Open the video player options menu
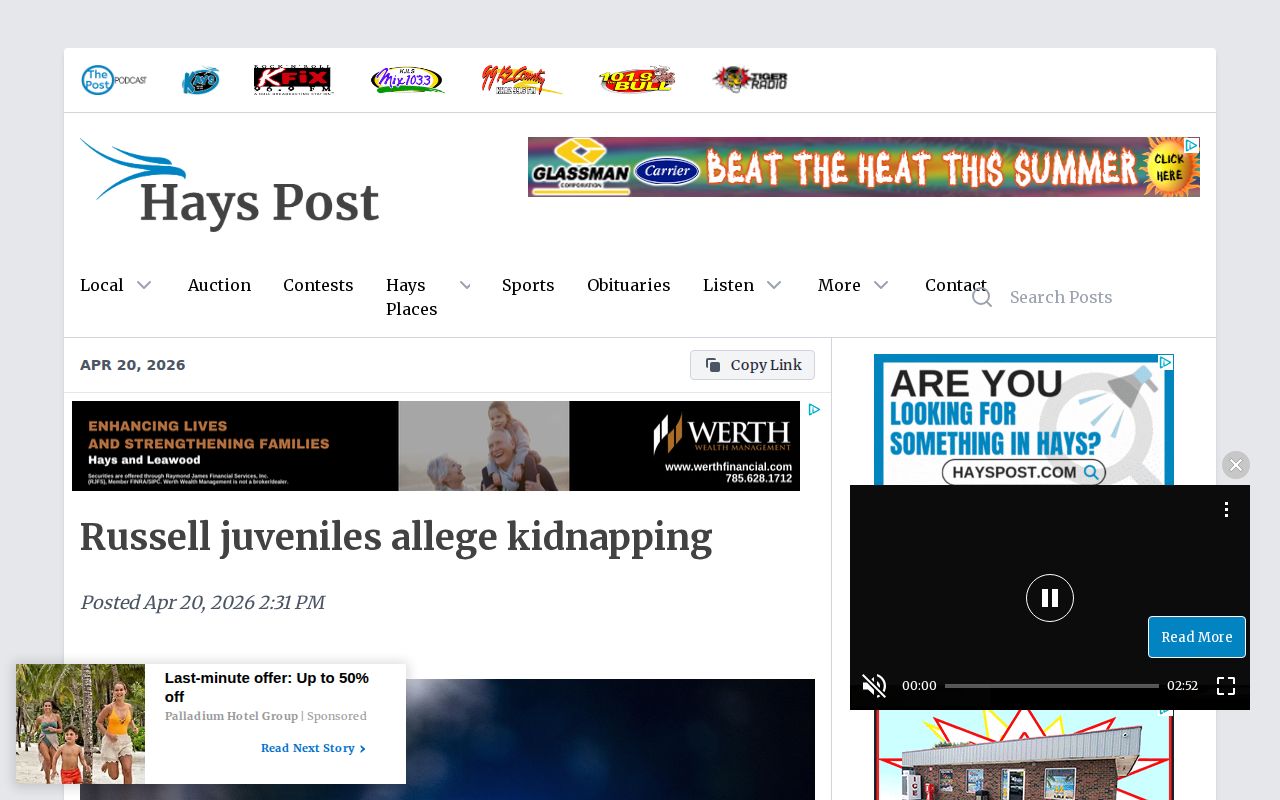1280x800 pixels. coord(1226,510)
